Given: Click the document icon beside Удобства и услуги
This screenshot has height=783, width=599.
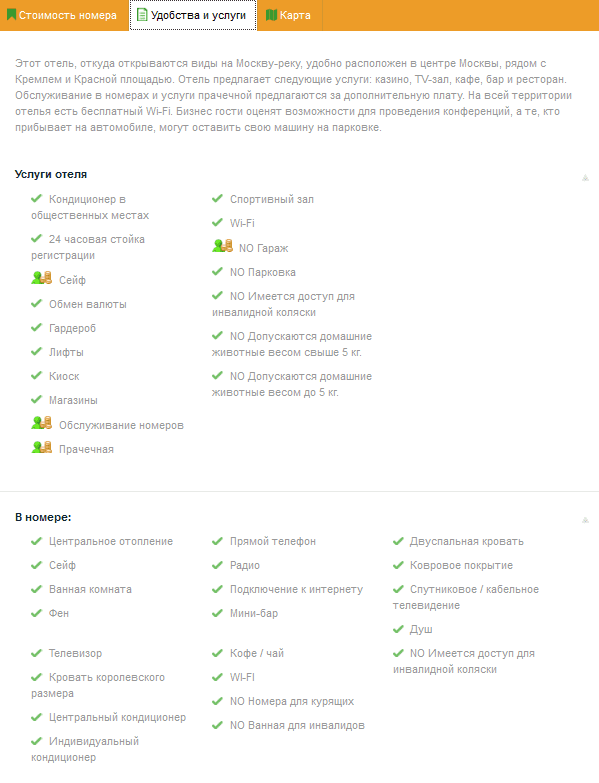Looking at the screenshot, I should click(x=142, y=15).
